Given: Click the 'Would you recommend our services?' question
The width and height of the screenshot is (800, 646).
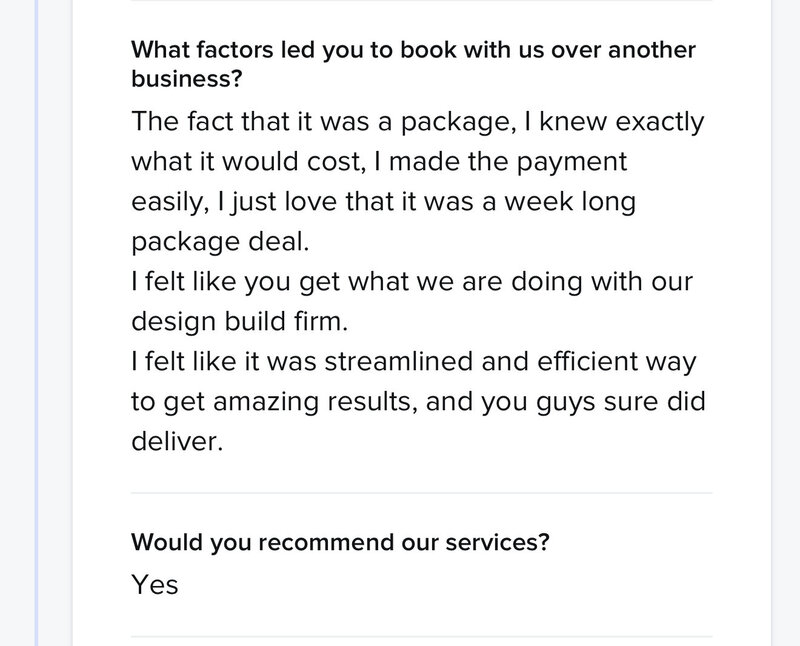Looking at the screenshot, I should pos(340,542).
